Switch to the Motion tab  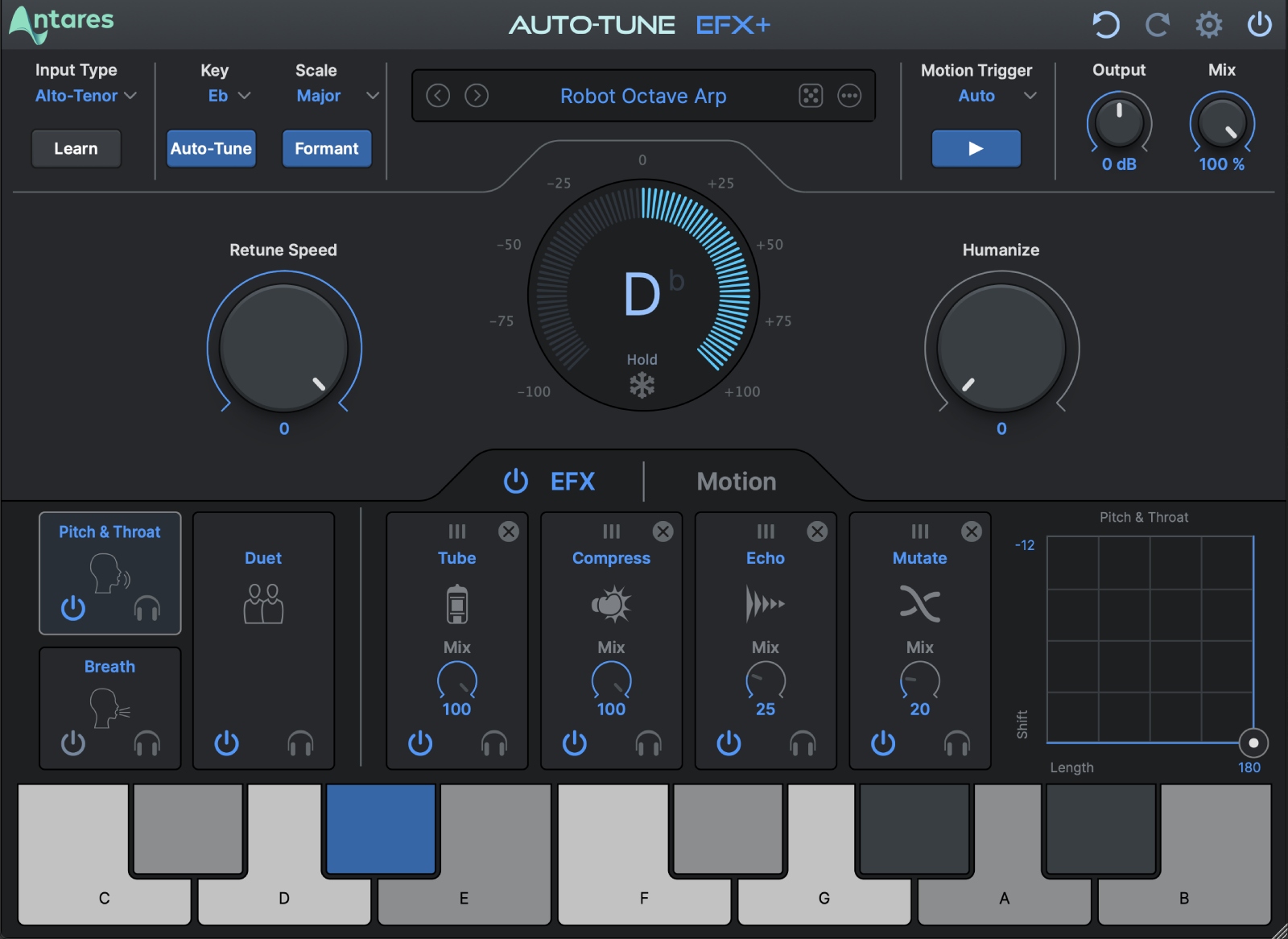(x=735, y=481)
